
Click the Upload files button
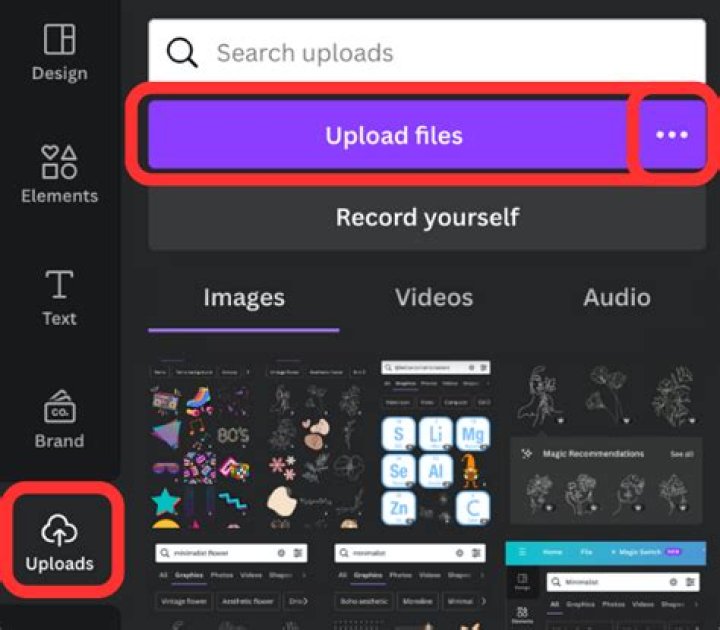click(x=394, y=135)
